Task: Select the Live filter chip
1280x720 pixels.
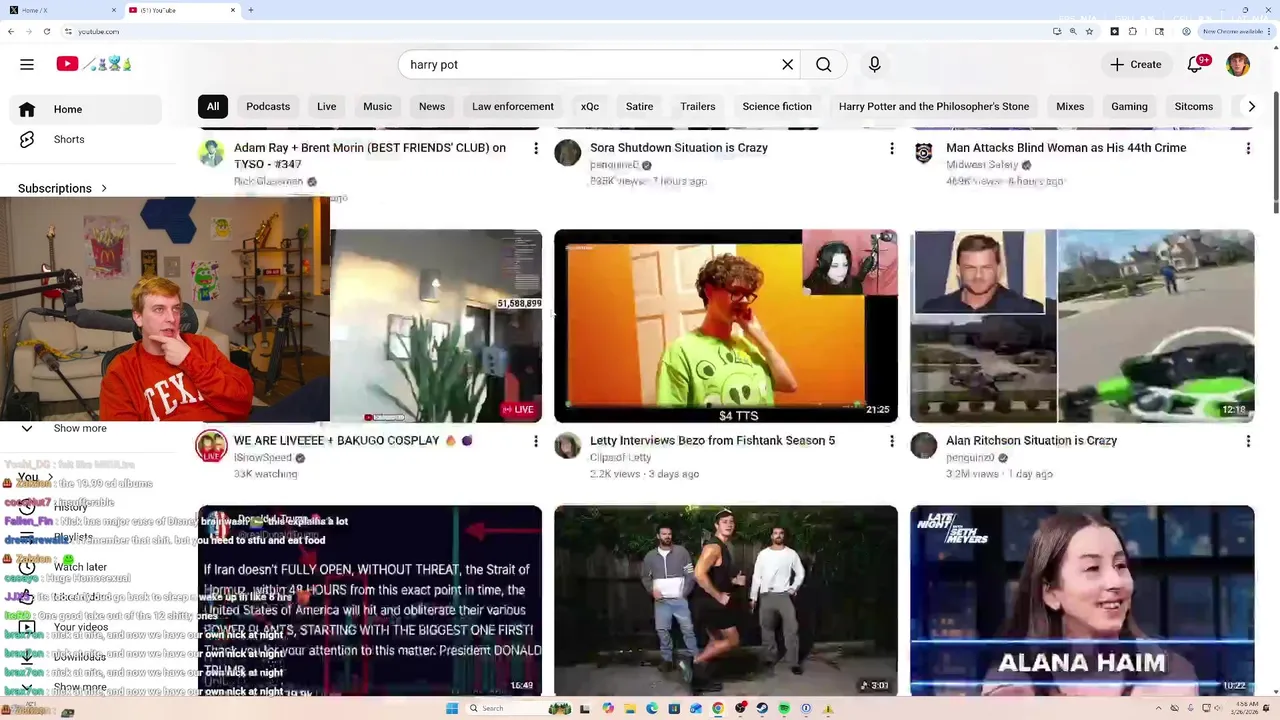Action: (x=327, y=106)
